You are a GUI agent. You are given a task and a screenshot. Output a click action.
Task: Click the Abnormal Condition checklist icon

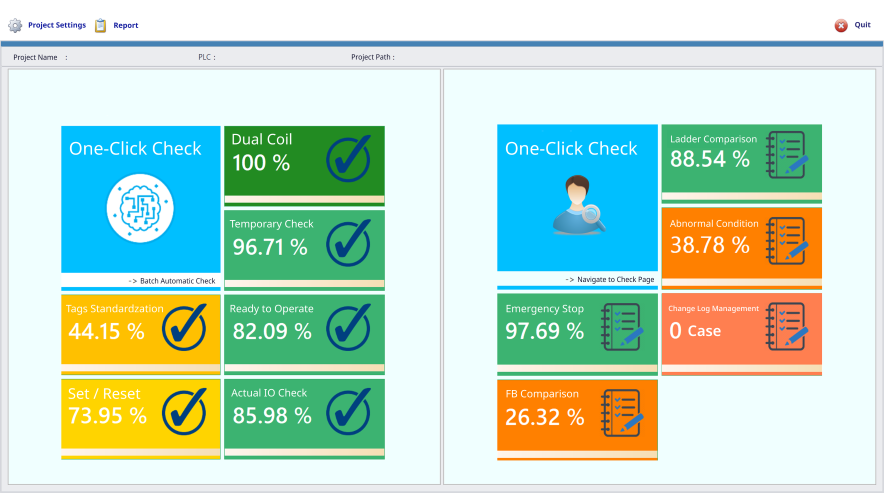click(785, 240)
